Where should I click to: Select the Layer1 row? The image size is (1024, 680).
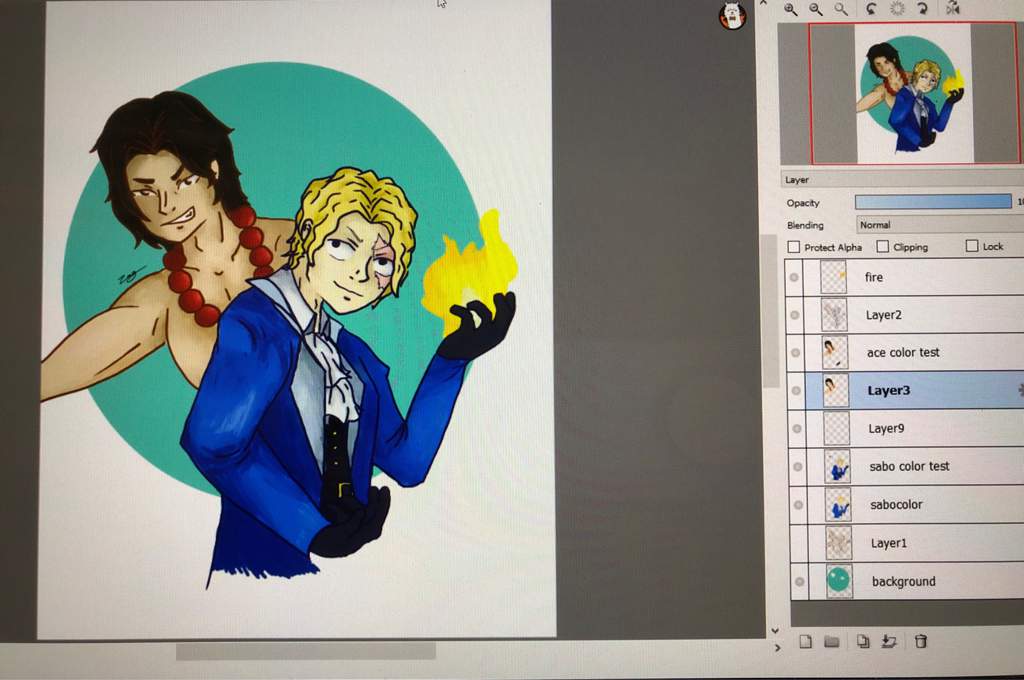click(x=908, y=543)
